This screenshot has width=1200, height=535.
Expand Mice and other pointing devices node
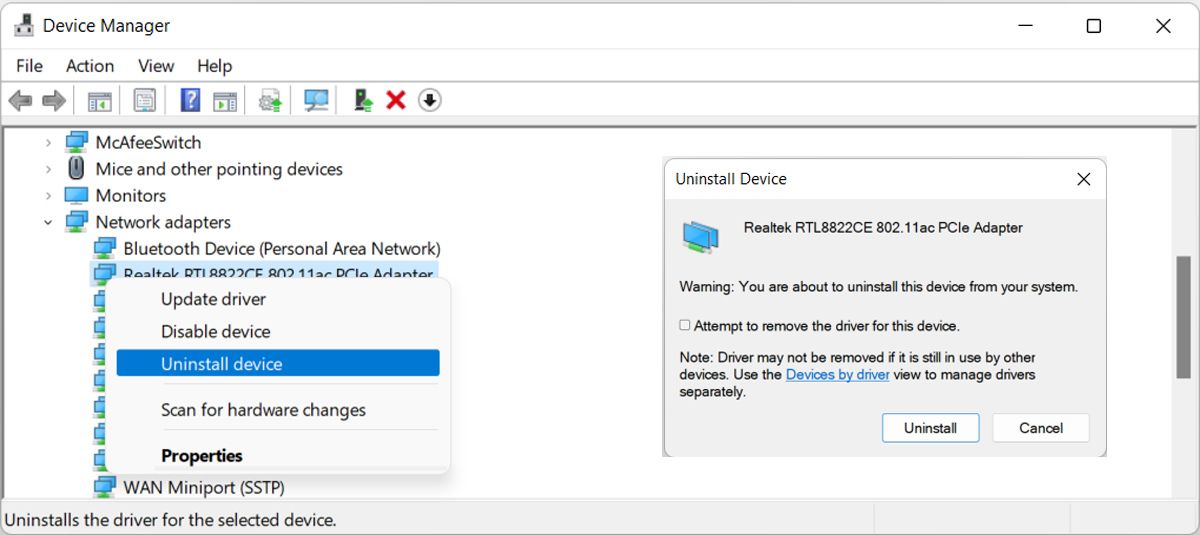(48, 169)
